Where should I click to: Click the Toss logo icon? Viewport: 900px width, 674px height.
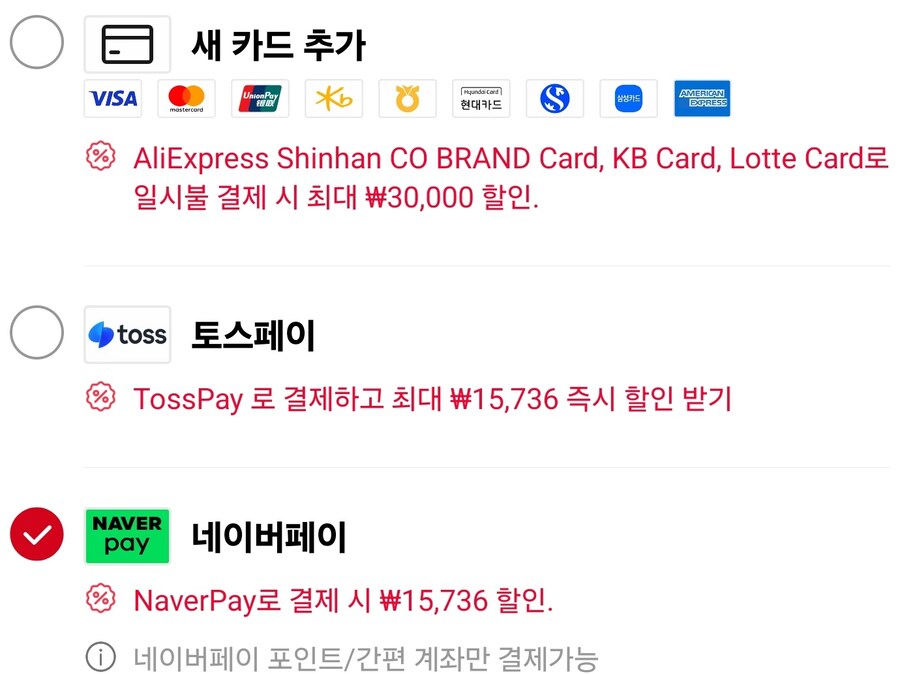[128, 335]
